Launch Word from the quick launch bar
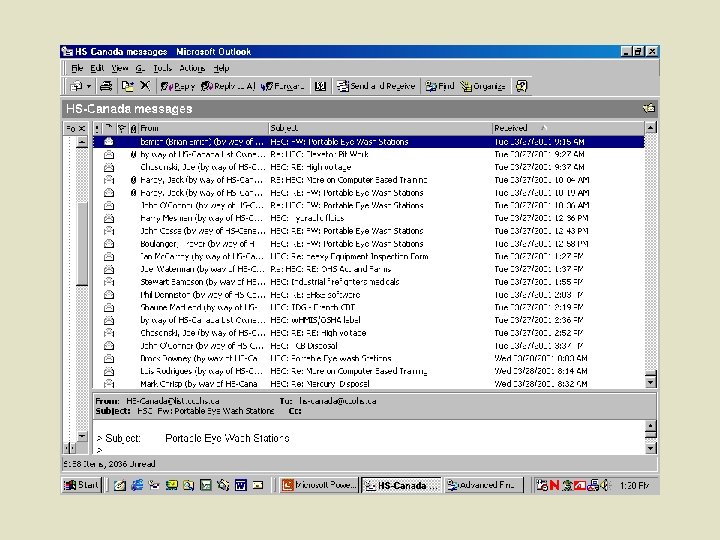720x540 pixels. click(241, 485)
